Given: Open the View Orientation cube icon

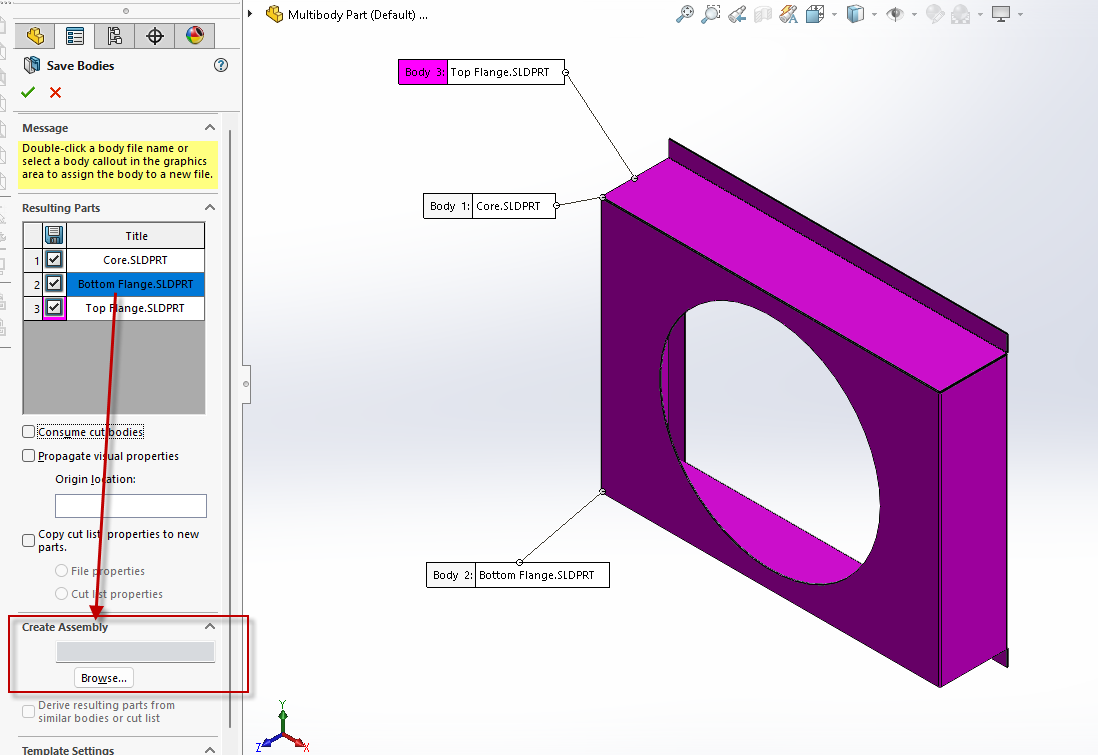Looking at the screenshot, I should click(813, 14).
